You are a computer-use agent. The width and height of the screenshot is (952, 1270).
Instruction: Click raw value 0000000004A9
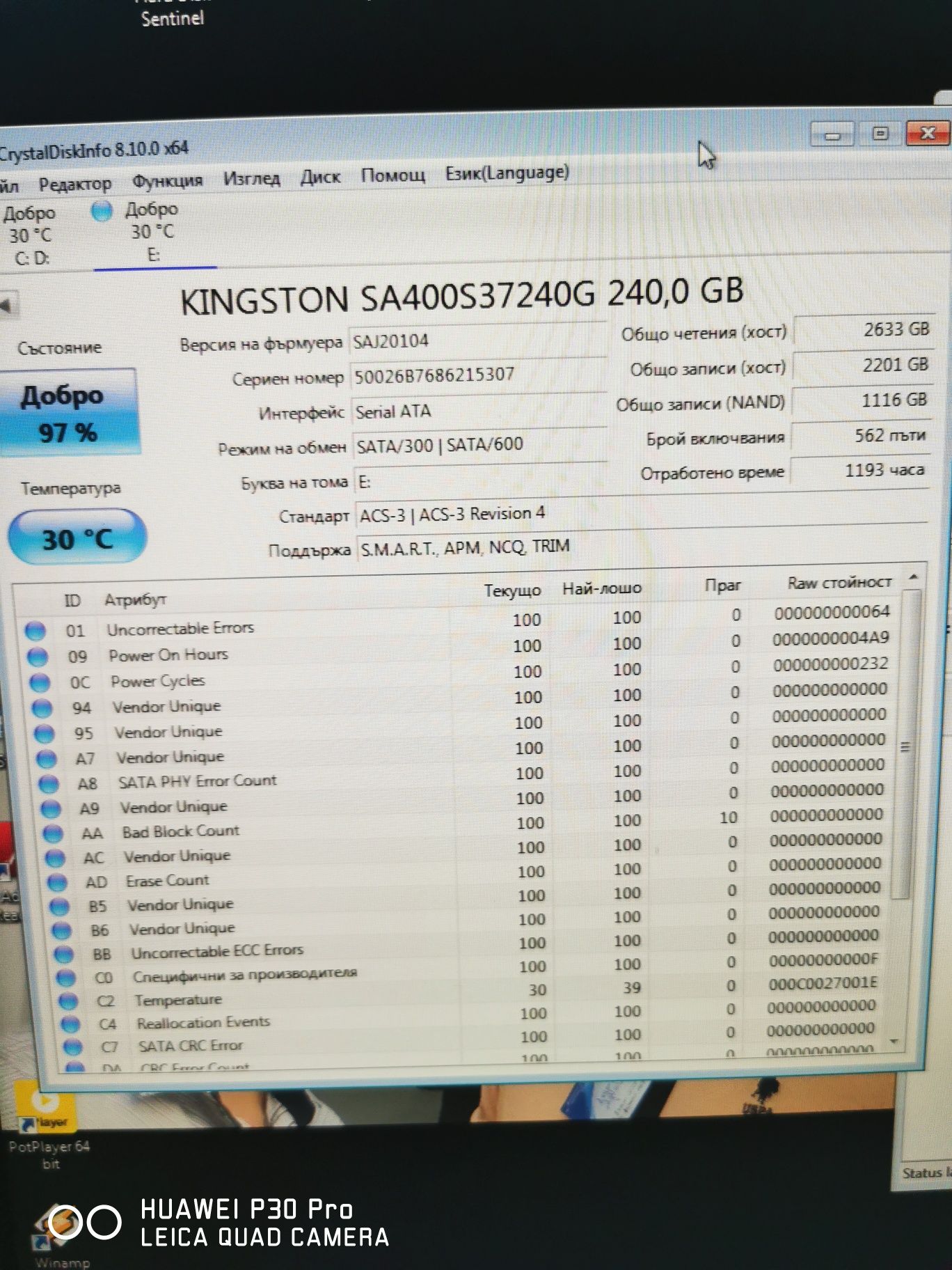(831, 638)
